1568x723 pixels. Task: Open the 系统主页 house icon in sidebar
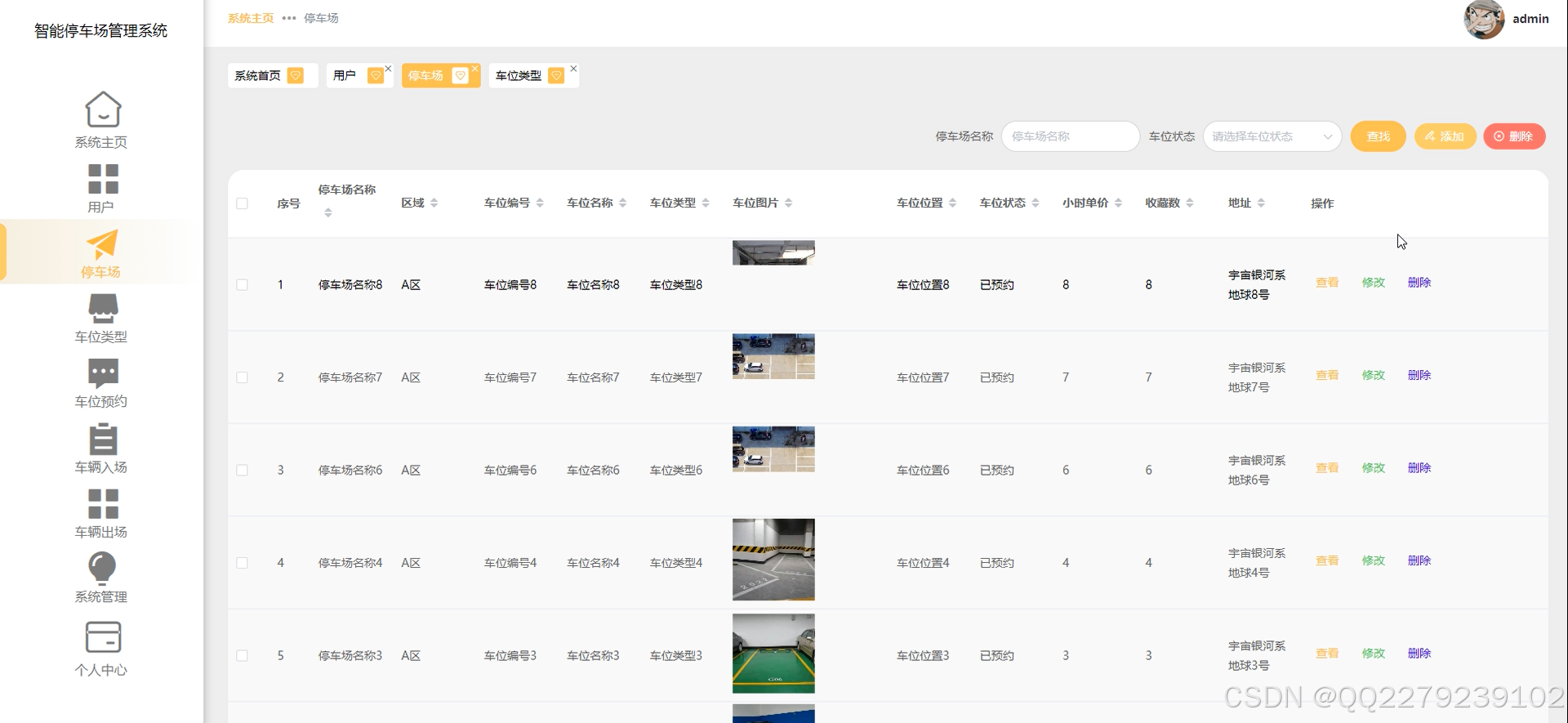pos(103,109)
